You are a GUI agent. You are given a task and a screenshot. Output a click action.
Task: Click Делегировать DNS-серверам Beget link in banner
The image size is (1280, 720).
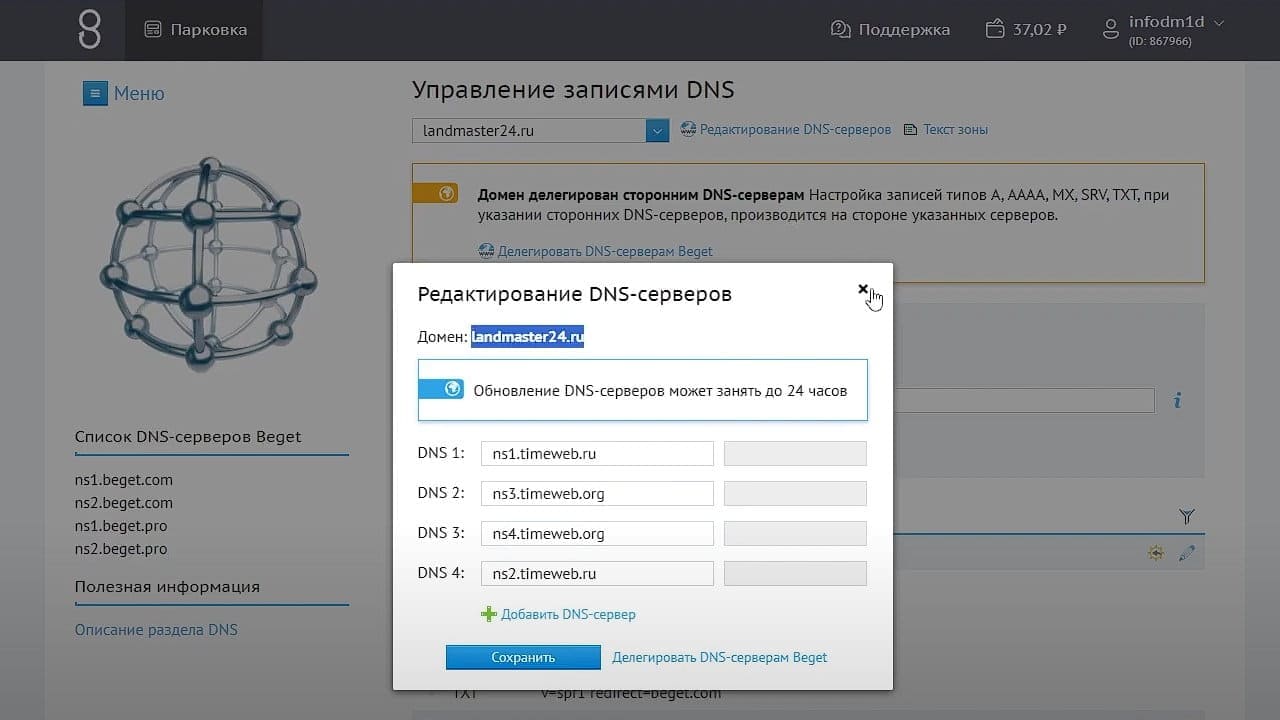click(605, 252)
